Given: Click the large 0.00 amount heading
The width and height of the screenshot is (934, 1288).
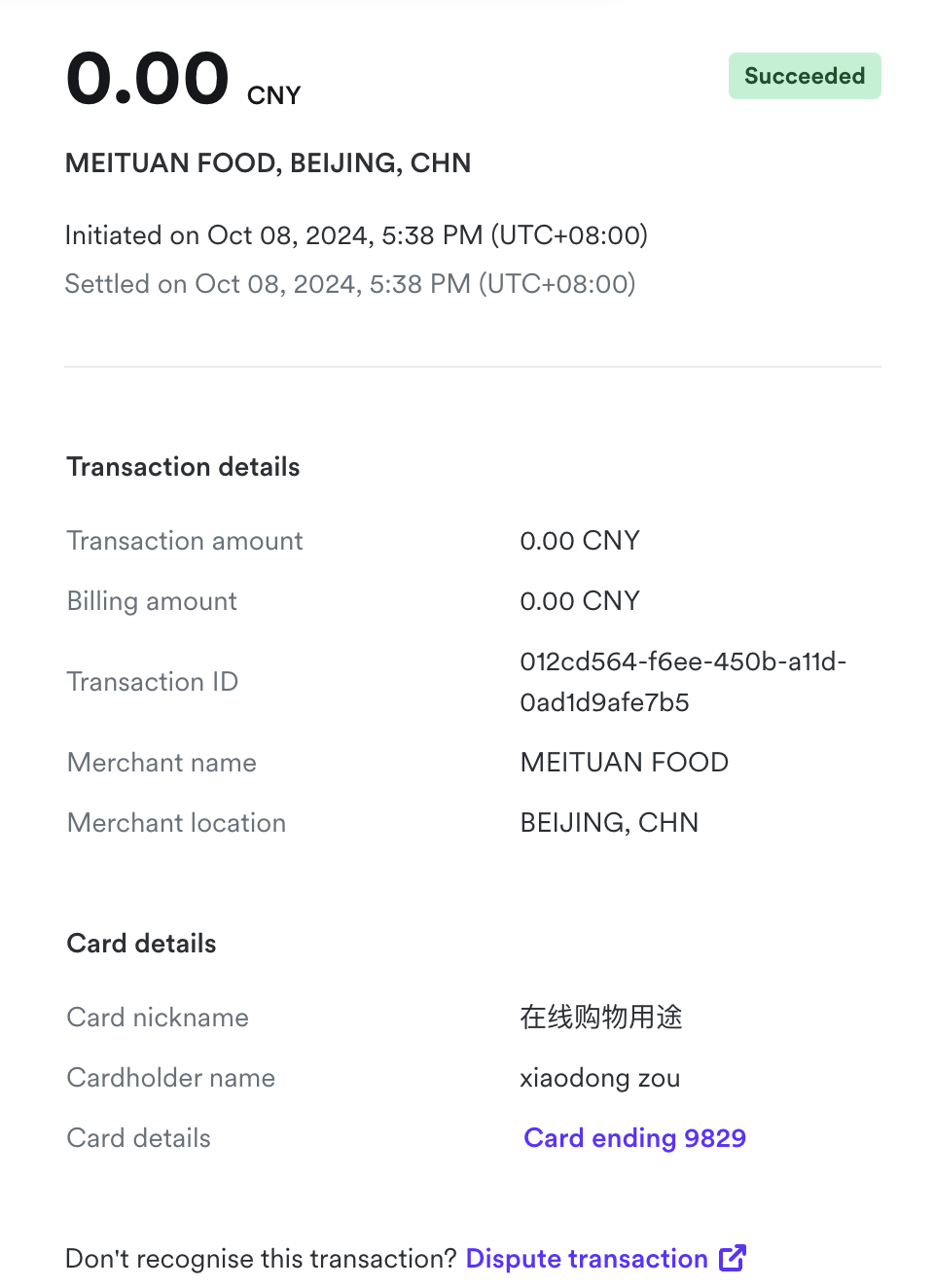Looking at the screenshot, I should pyautogui.click(x=148, y=79).
